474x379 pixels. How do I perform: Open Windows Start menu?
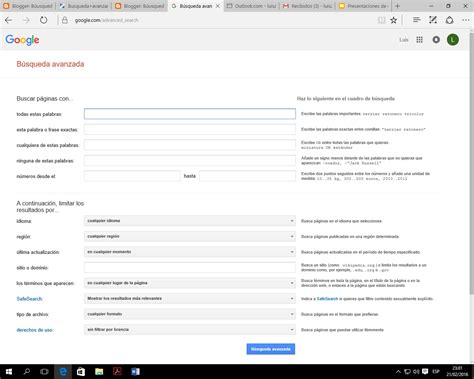[x=9, y=372]
